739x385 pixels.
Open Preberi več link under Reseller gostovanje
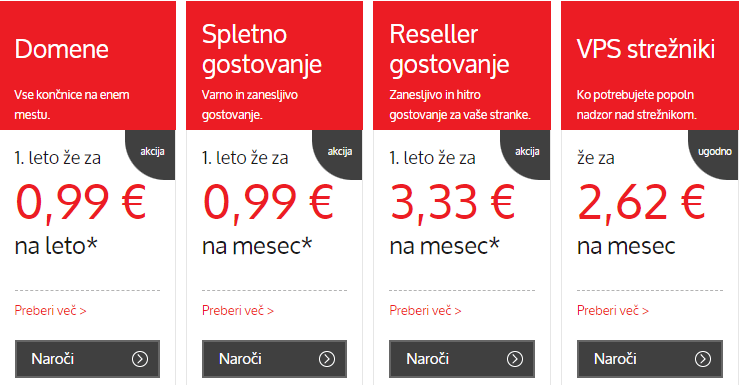425,311
